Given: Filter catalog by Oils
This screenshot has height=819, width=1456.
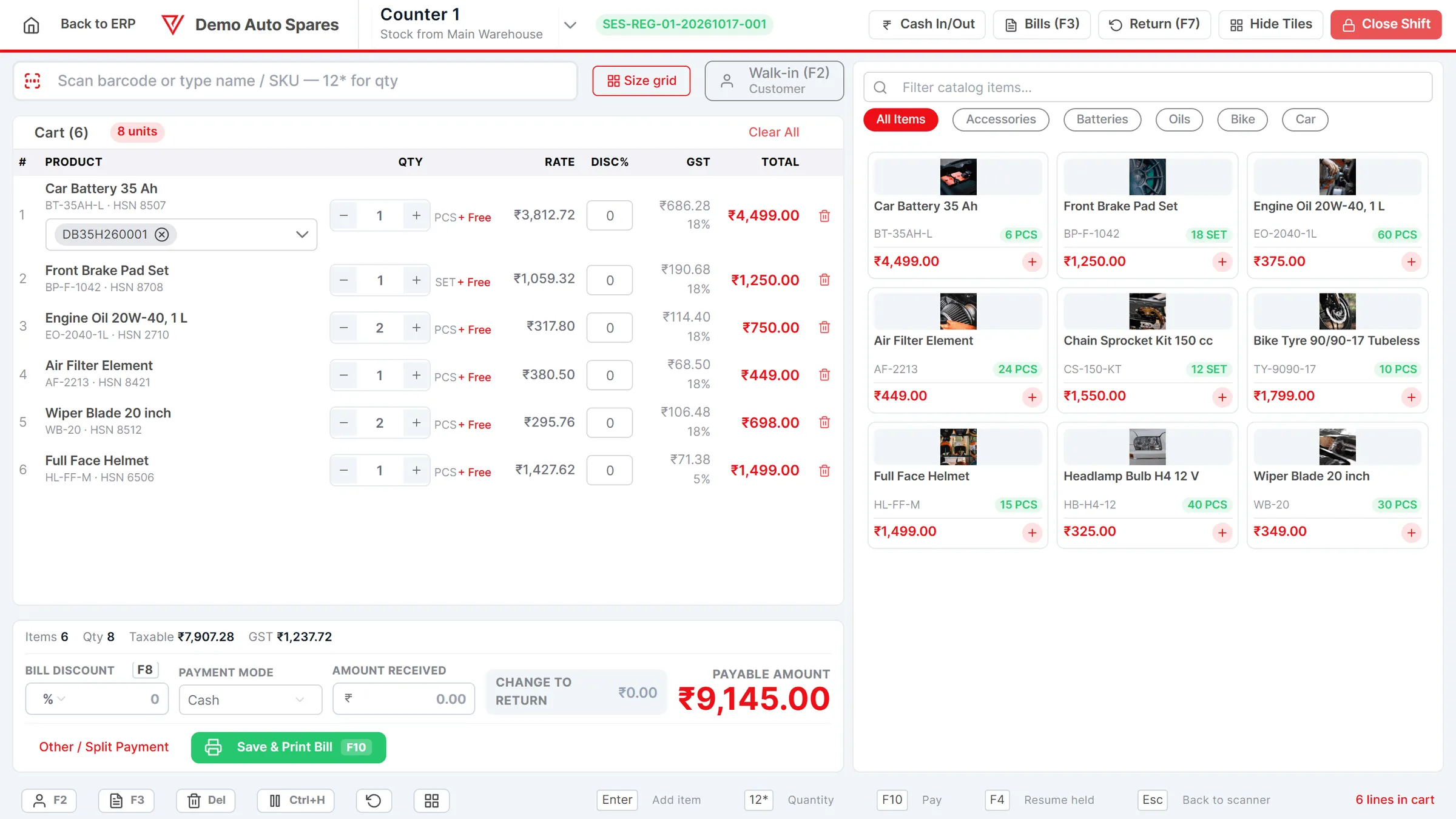Looking at the screenshot, I should 1179,120.
